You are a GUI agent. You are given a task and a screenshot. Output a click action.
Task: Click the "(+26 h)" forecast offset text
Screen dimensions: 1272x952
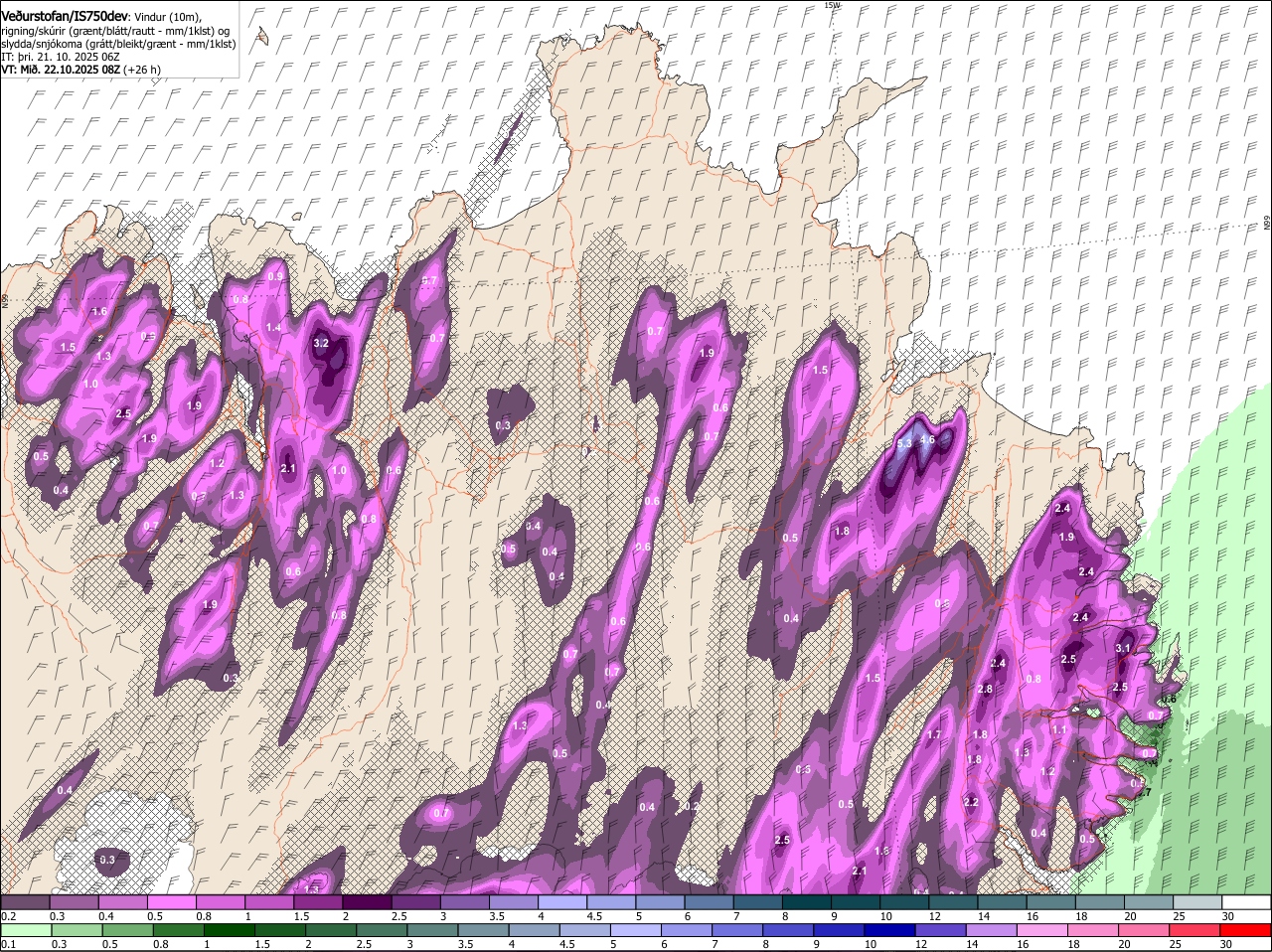click(143, 70)
